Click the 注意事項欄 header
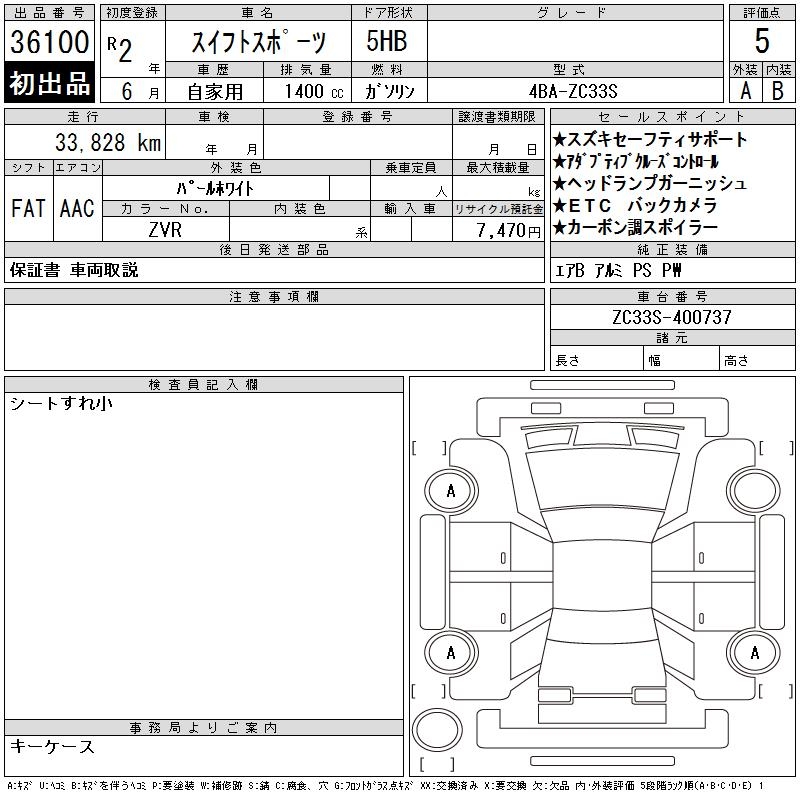The width and height of the screenshot is (800, 800). click(x=274, y=296)
